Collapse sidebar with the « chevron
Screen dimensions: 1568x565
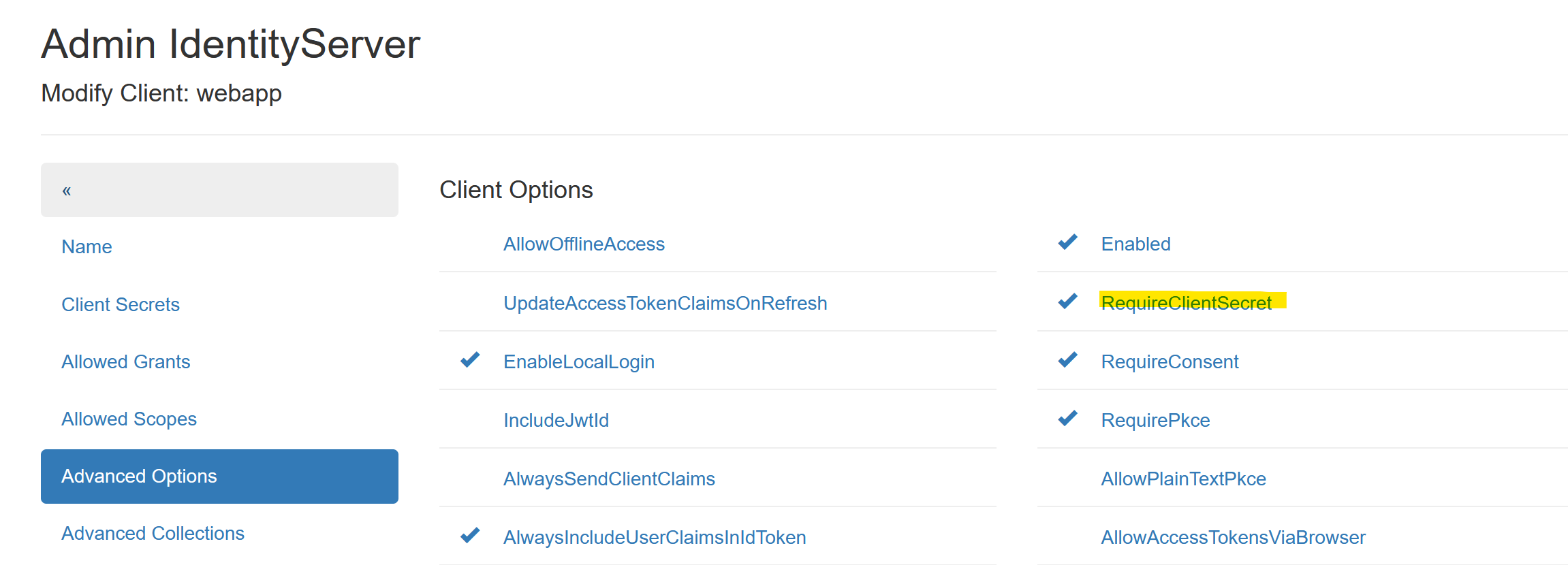coord(67,191)
